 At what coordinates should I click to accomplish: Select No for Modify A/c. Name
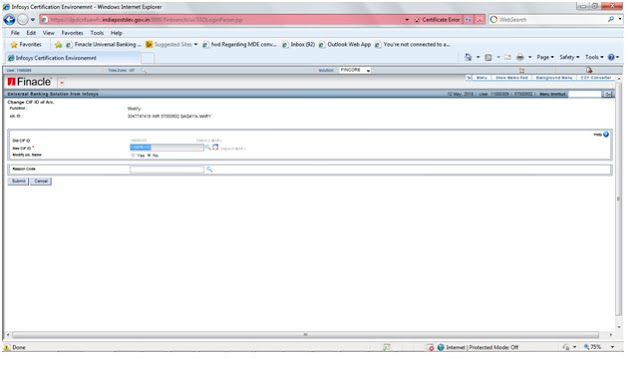149,156
